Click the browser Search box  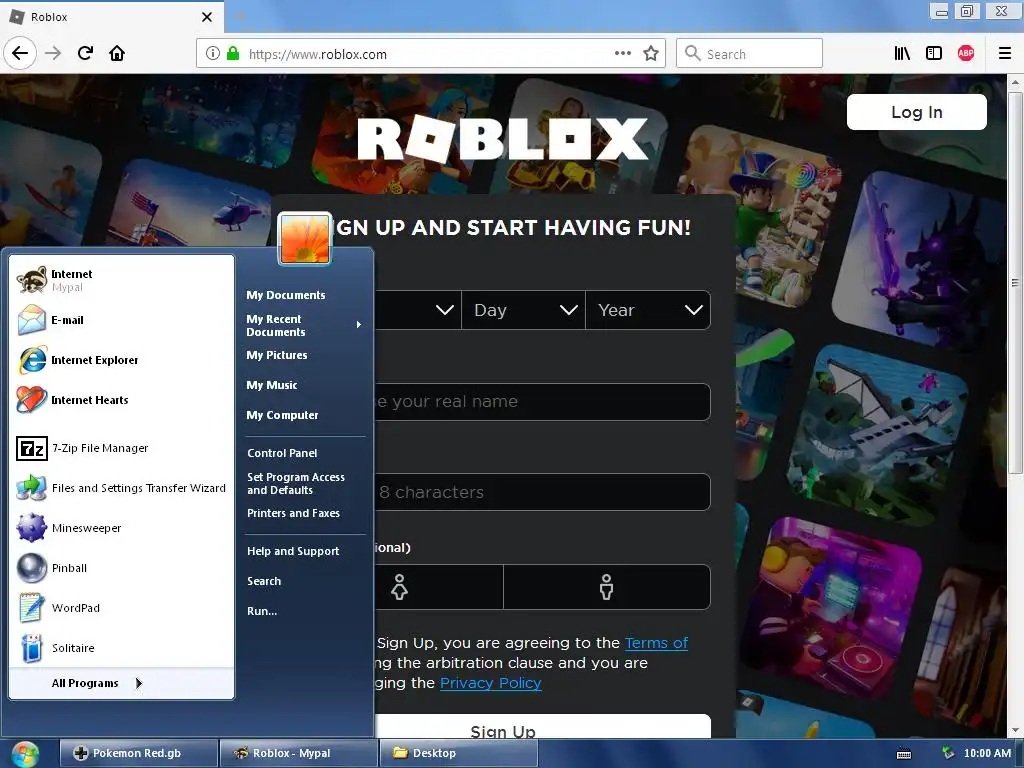(749, 54)
